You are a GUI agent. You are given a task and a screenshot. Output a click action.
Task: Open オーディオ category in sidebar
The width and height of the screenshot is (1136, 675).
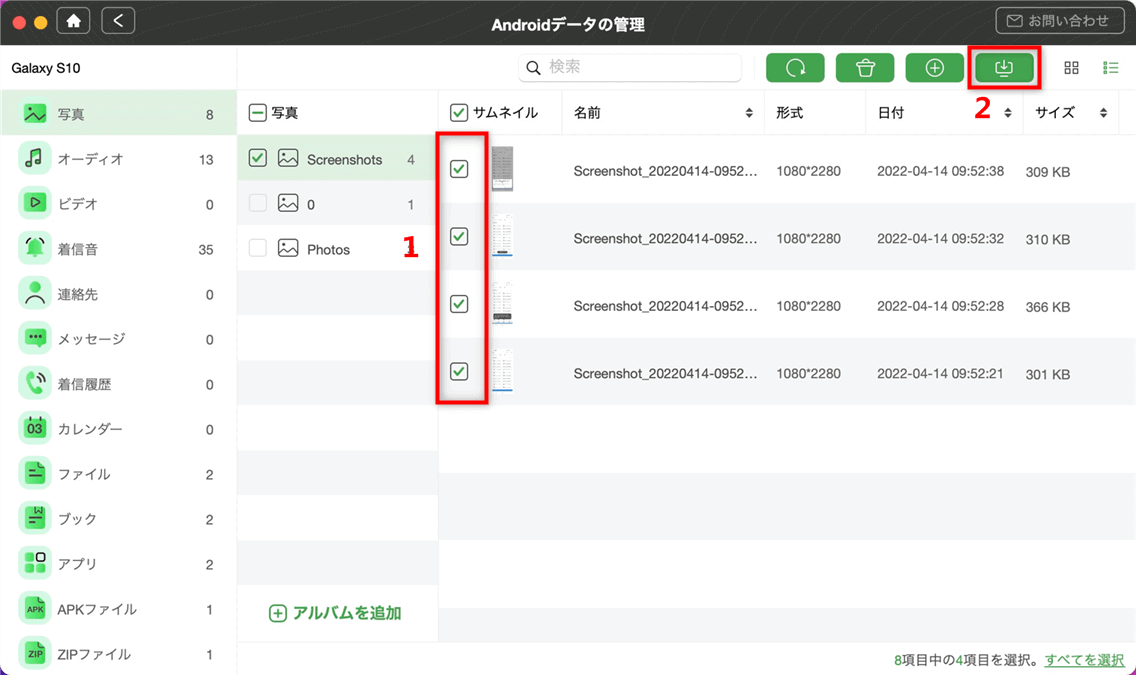(118, 159)
